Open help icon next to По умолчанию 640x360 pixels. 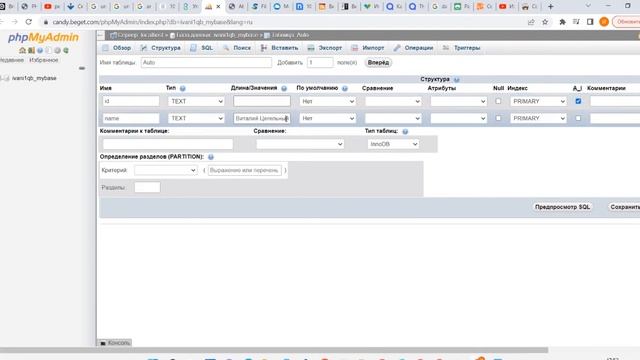[345, 88]
